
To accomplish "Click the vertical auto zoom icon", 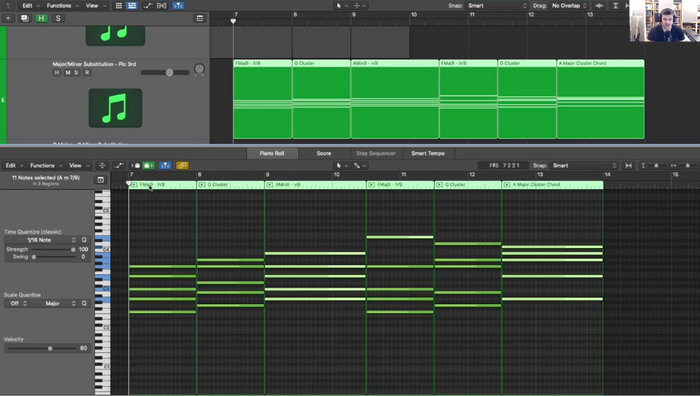I will [616, 5].
